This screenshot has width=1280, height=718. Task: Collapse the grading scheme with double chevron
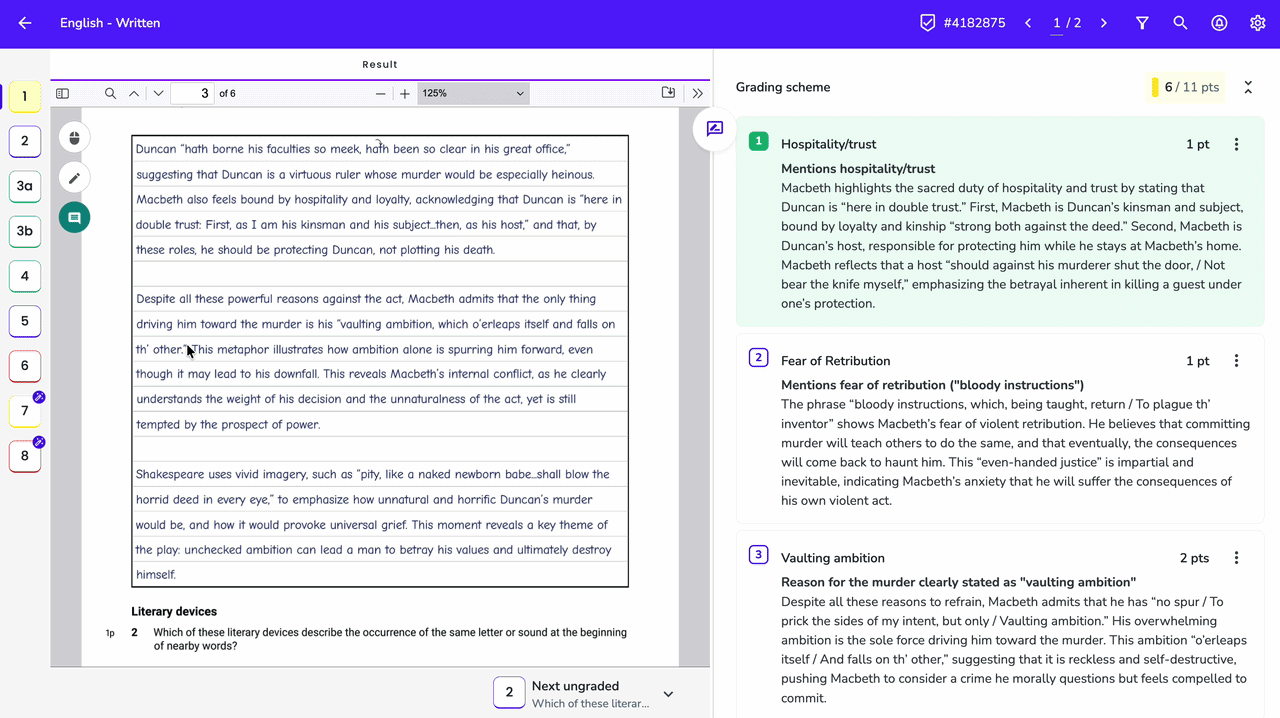1248,88
